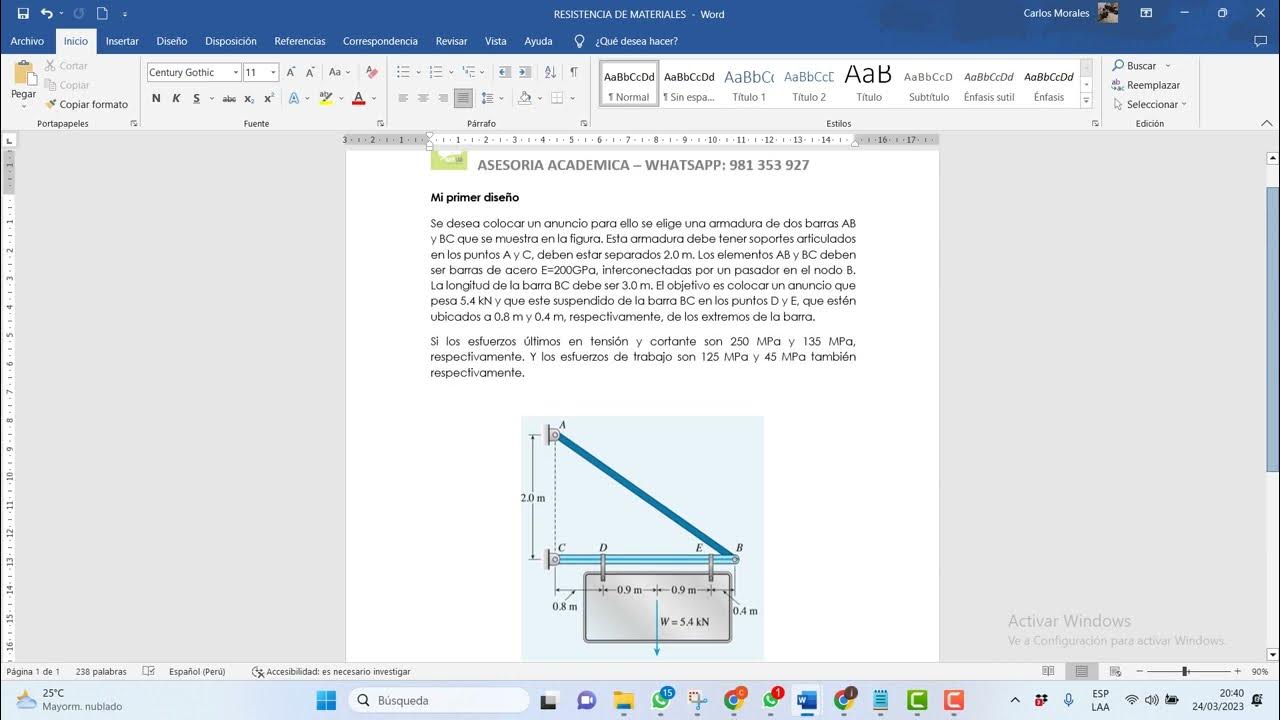Apply subscript x₂ formatting
Image resolution: width=1280 pixels, height=720 pixels.
pyautogui.click(x=249, y=98)
